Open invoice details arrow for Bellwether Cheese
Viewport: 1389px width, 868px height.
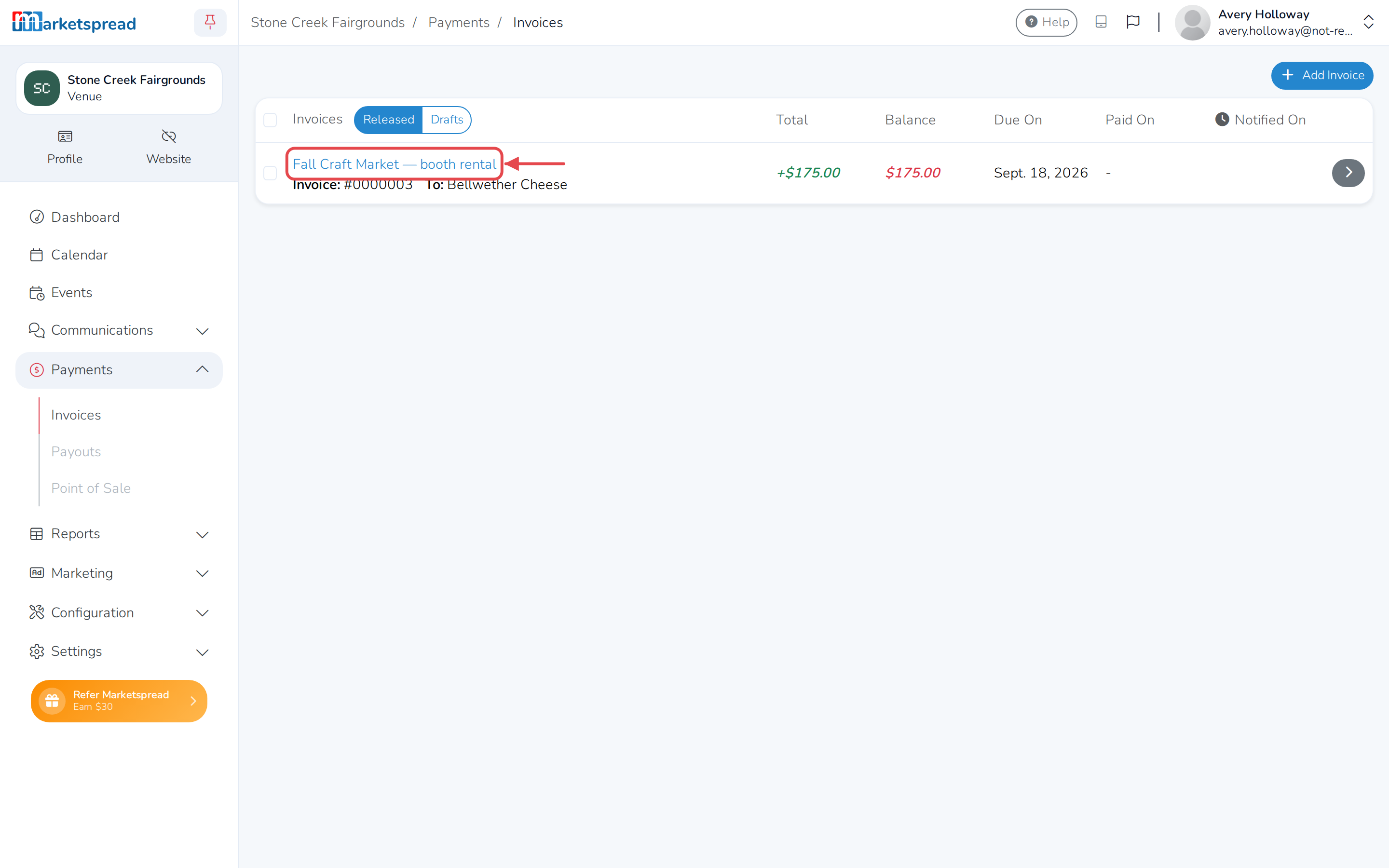pos(1348,173)
